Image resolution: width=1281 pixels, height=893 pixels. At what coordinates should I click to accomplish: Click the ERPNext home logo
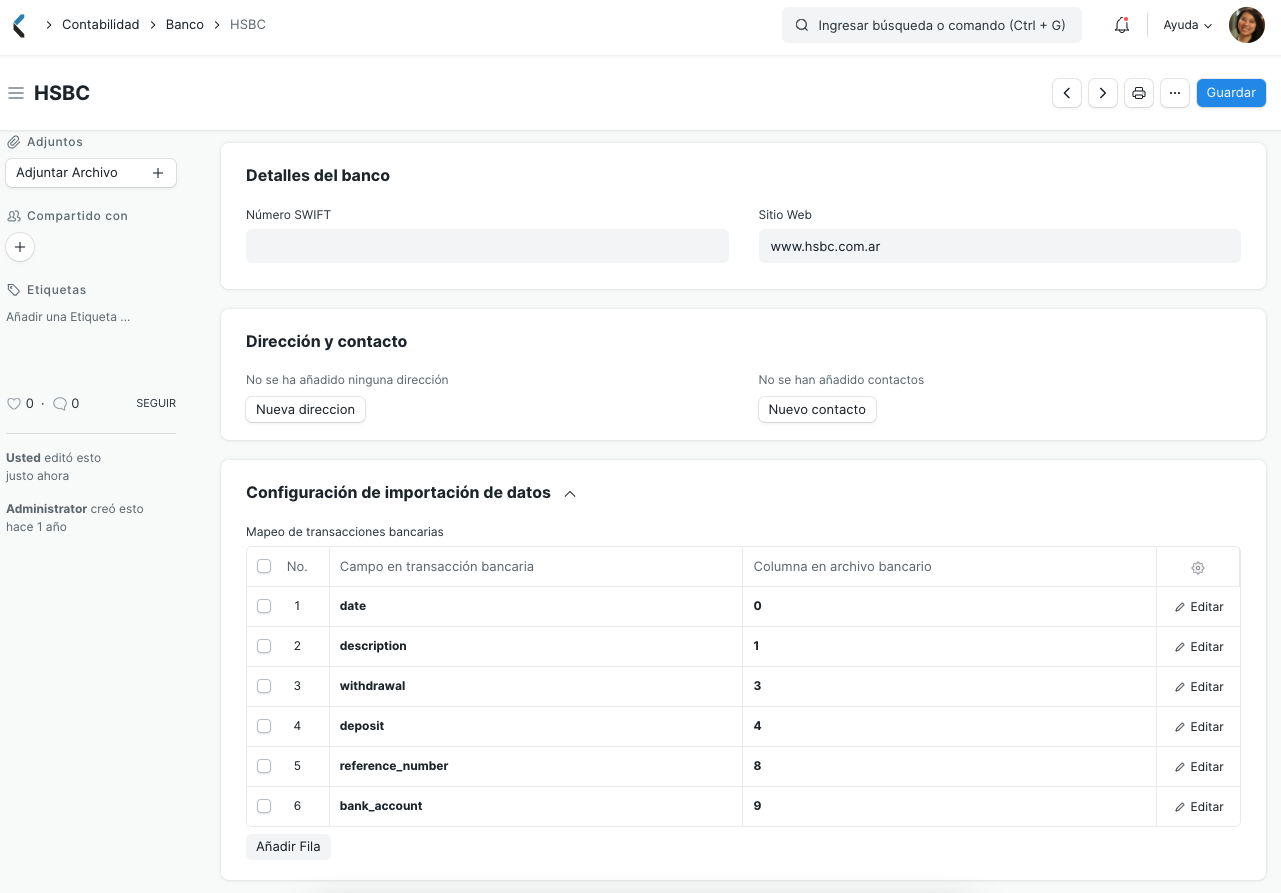point(19,25)
